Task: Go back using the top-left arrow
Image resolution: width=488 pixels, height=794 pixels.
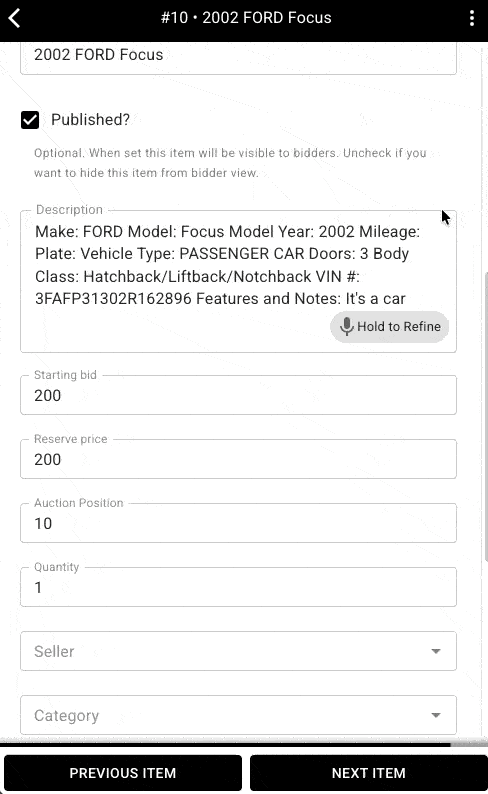Action: 15,18
